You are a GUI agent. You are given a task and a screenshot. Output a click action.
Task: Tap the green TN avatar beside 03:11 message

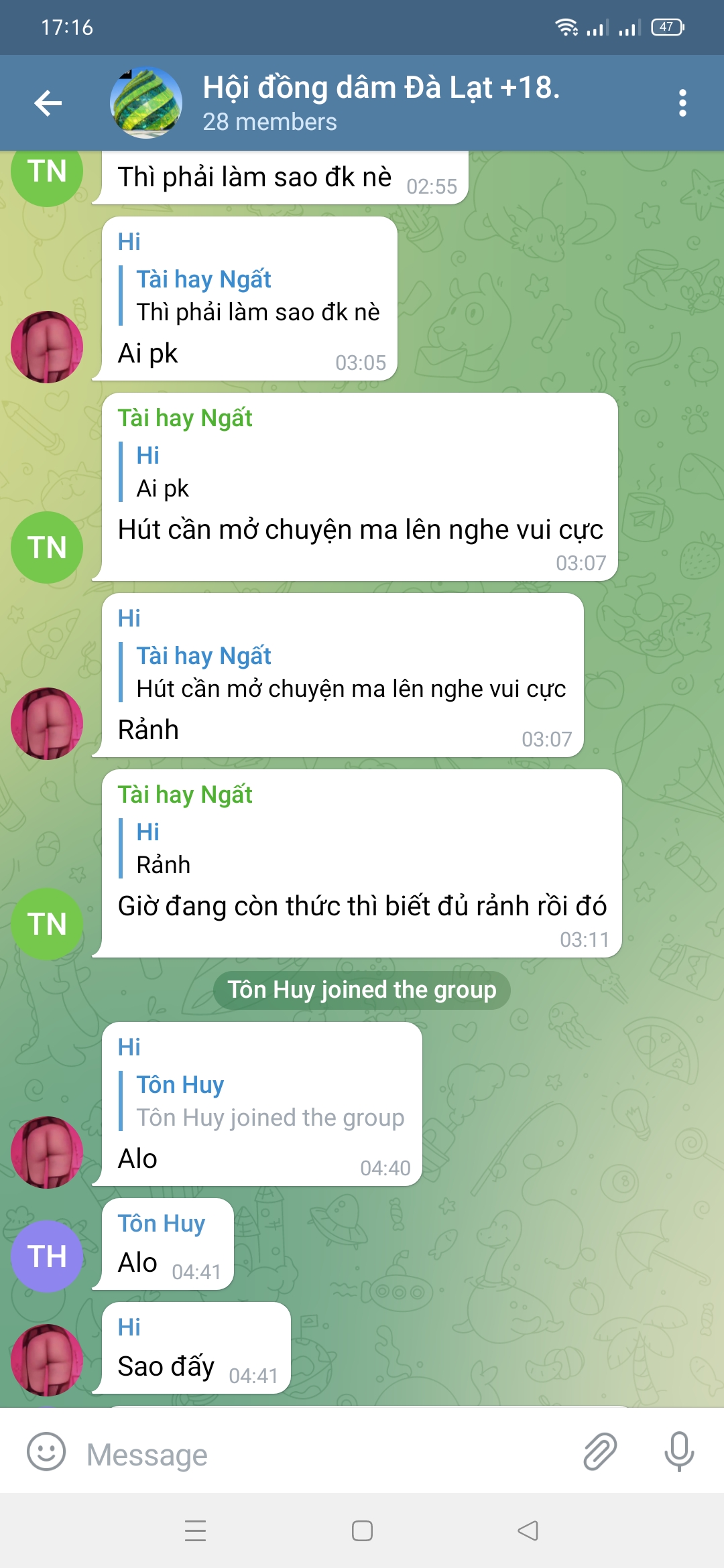[x=47, y=924]
